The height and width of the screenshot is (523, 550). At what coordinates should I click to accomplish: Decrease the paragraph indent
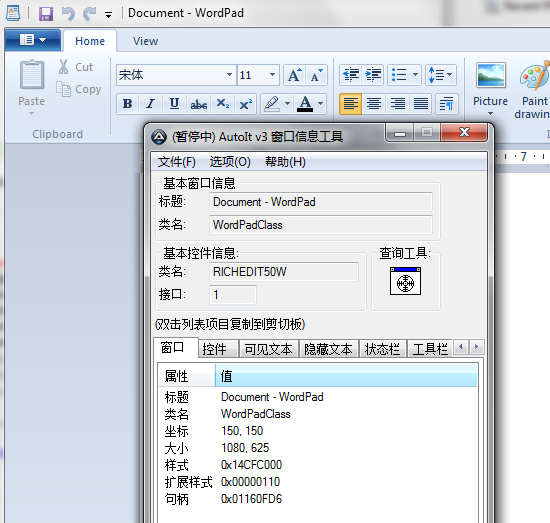click(x=351, y=75)
